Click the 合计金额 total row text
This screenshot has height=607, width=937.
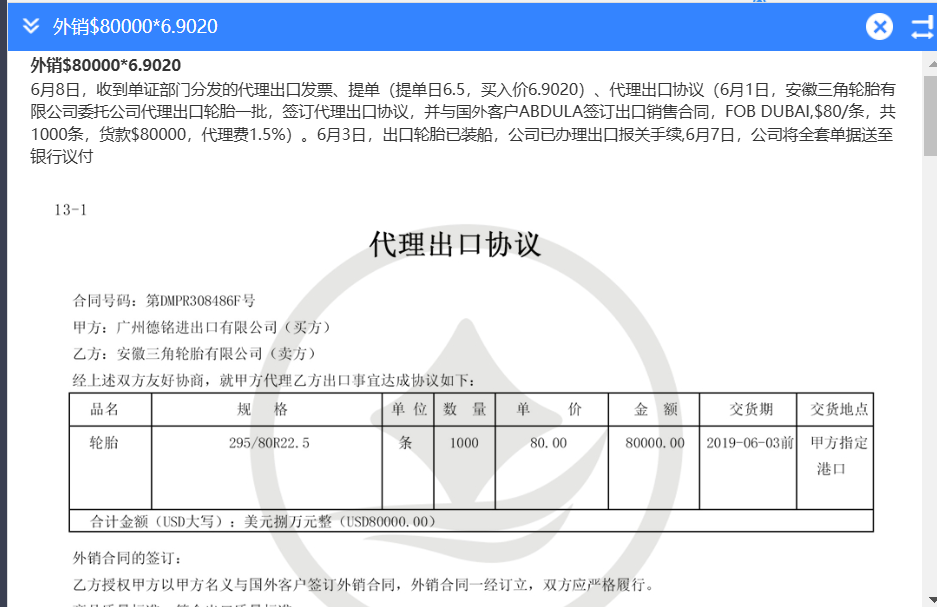point(263,522)
